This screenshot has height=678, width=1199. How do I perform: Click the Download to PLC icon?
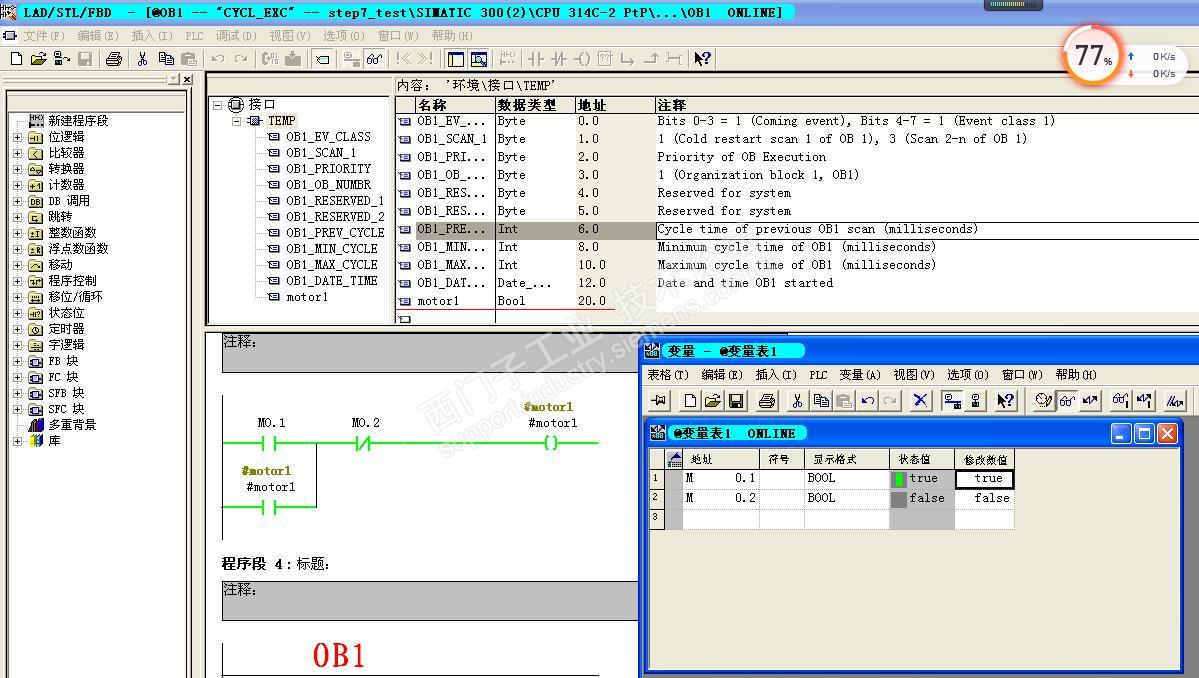[x=293, y=59]
